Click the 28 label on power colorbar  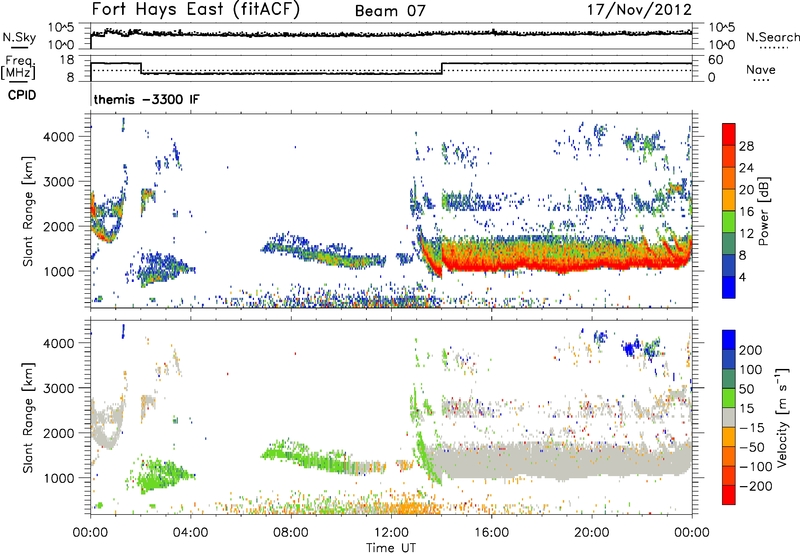point(746,146)
